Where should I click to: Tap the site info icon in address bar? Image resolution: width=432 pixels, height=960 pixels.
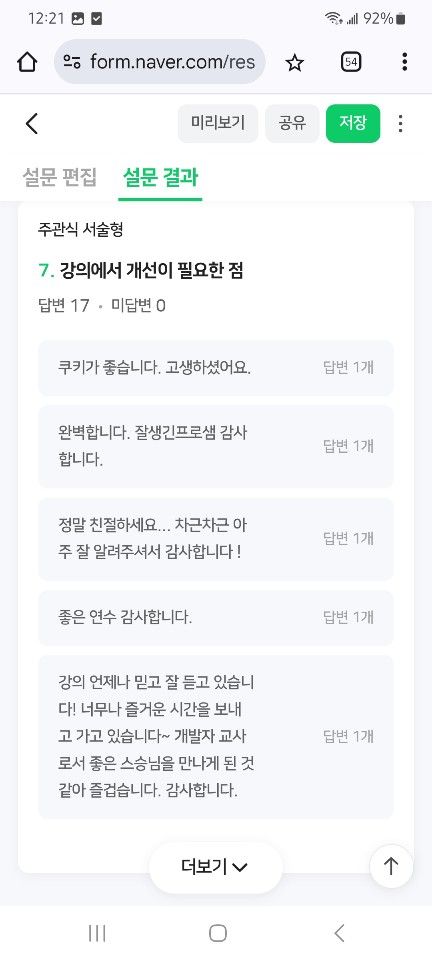point(72,62)
